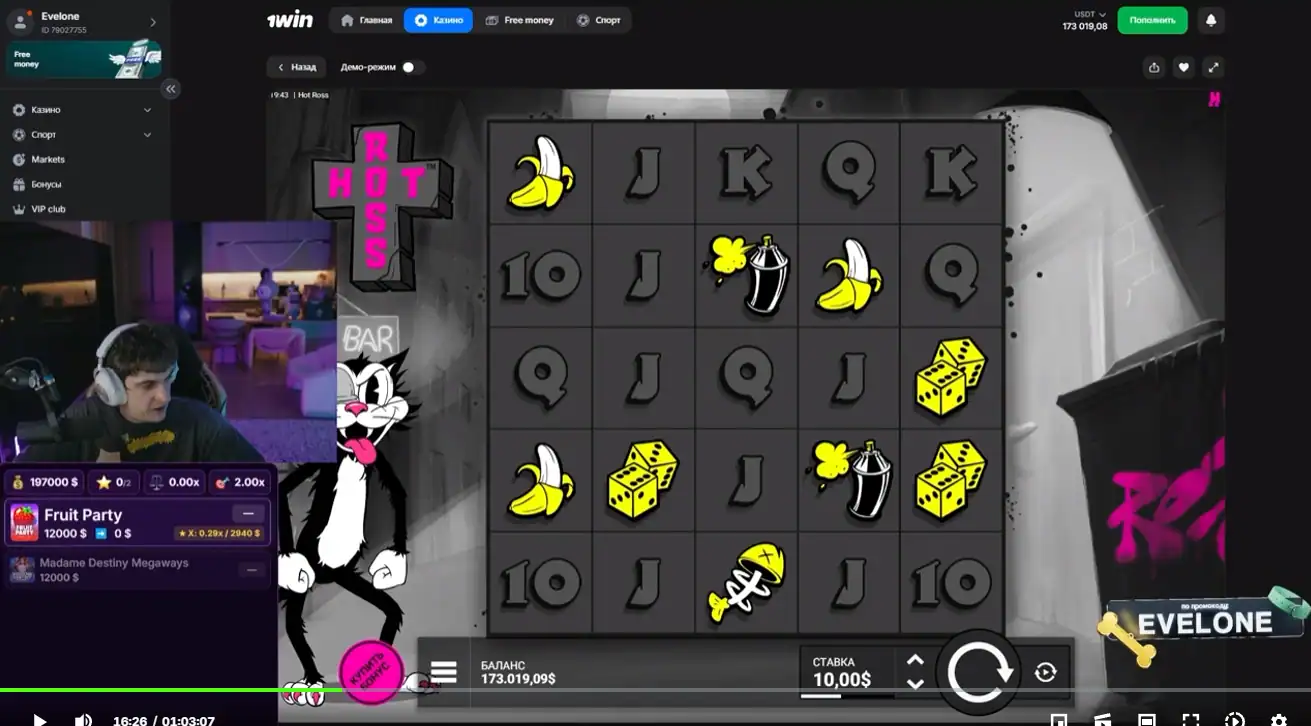Click the share icon above the game
The image size is (1311, 726).
[1154, 67]
